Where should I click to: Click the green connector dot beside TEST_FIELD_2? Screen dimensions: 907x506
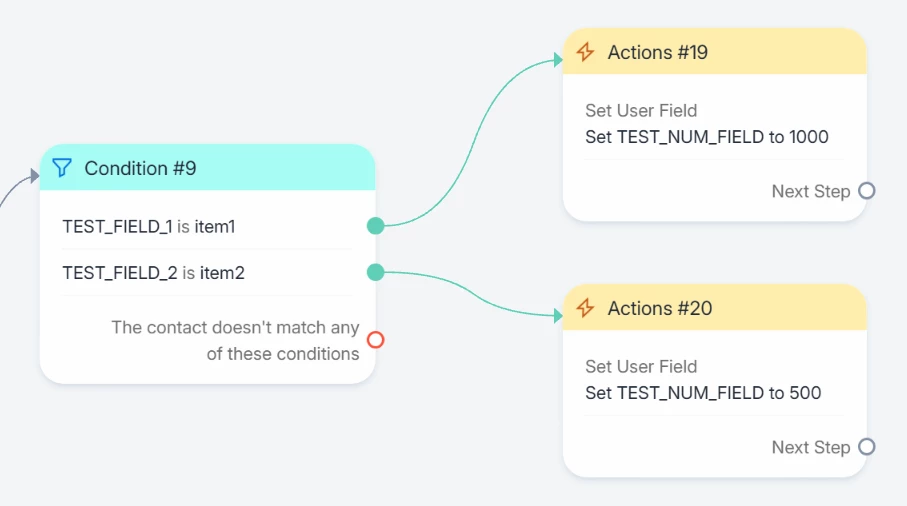point(376,271)
